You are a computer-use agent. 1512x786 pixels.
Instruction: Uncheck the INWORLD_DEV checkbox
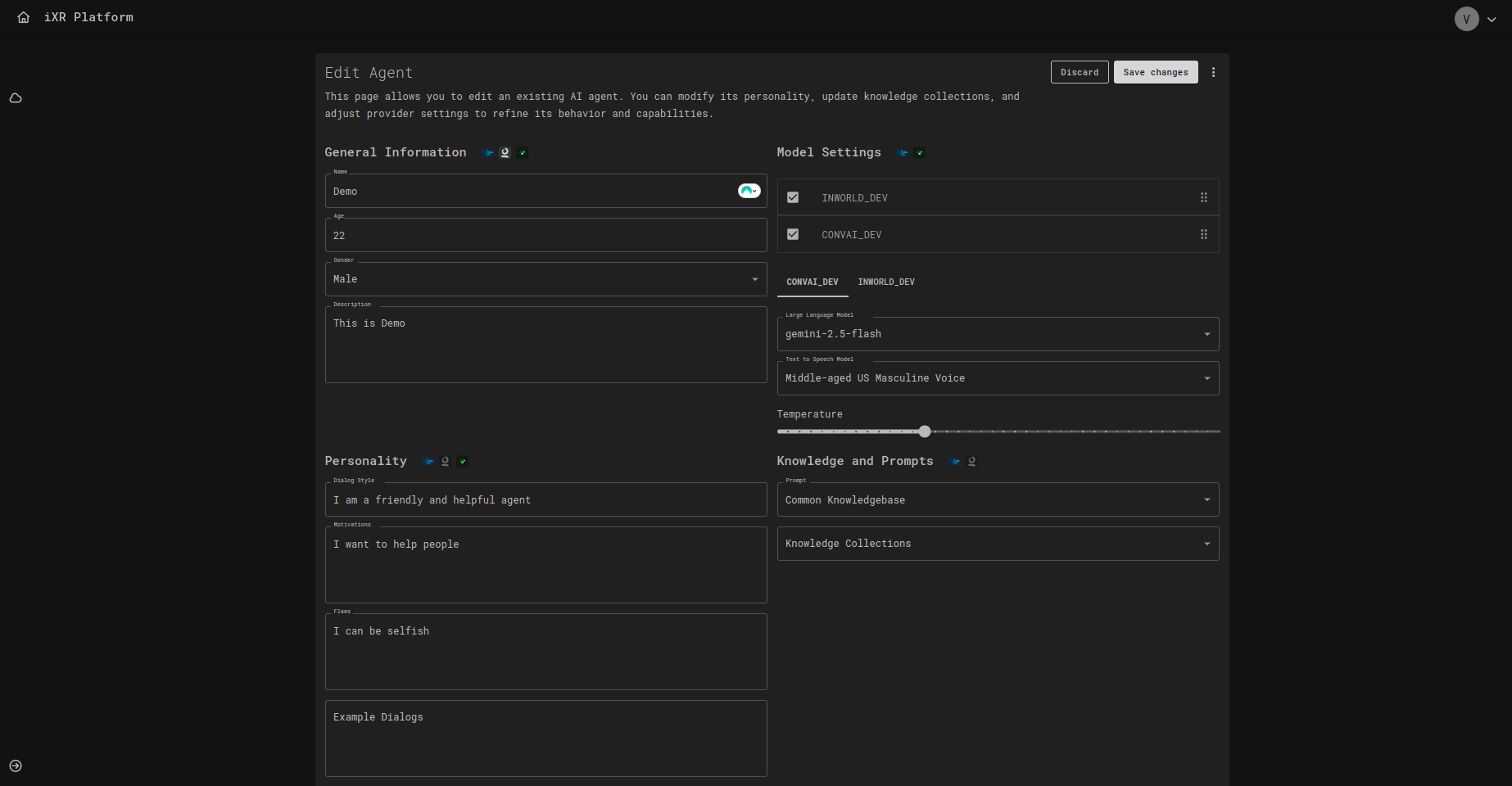793,197
